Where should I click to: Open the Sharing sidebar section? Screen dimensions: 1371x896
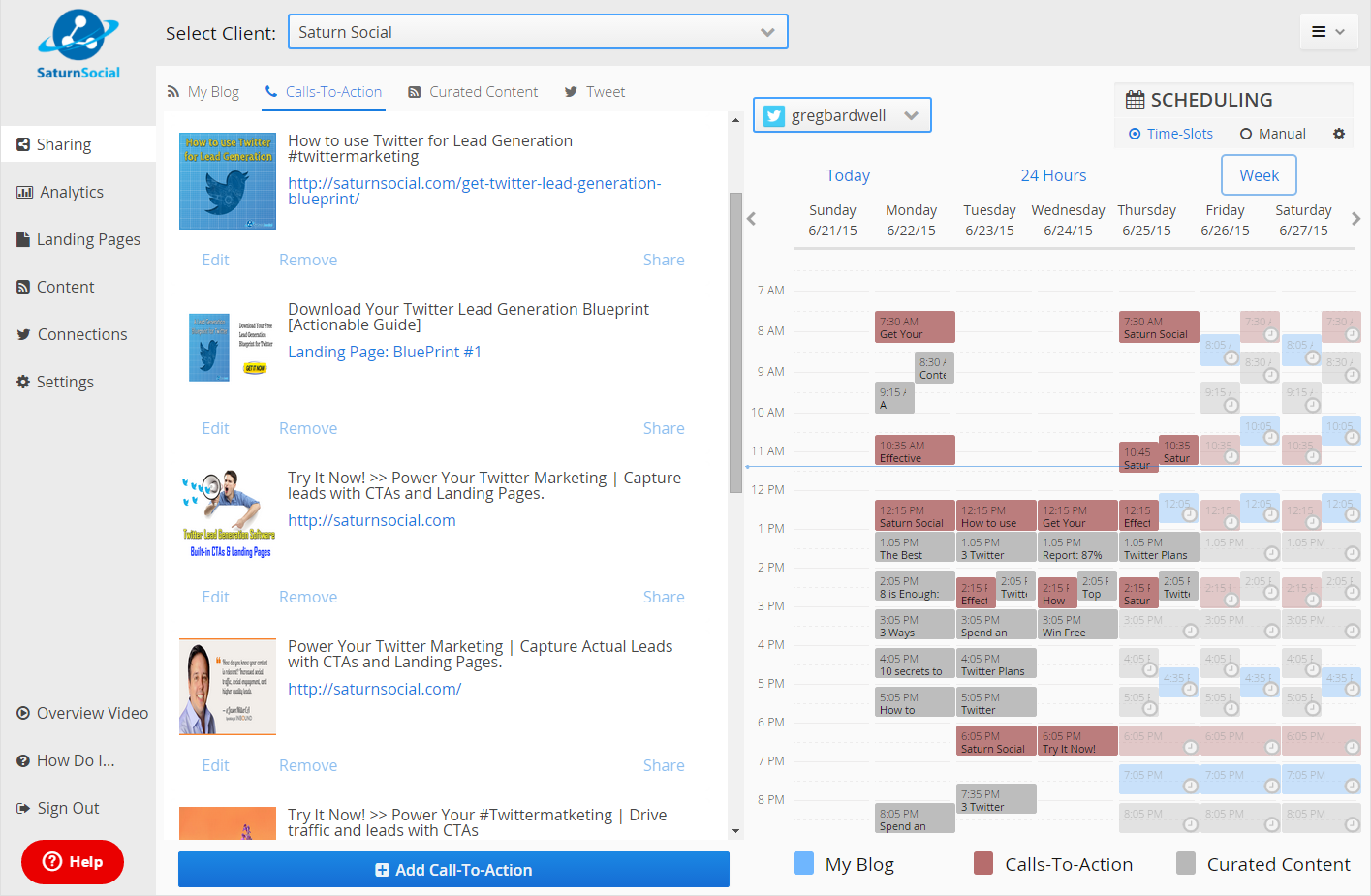78,144
